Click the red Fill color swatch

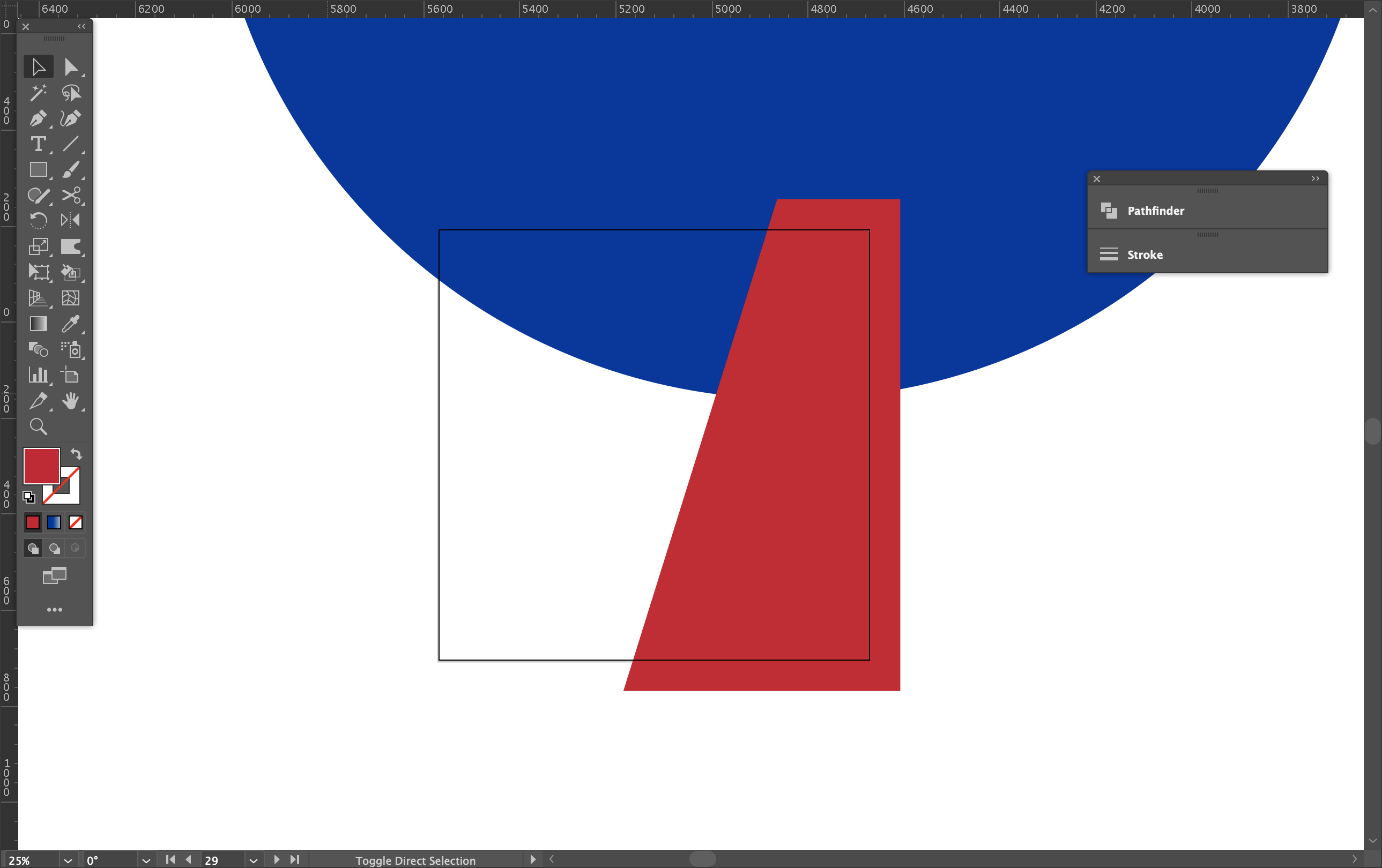point(41,465)
